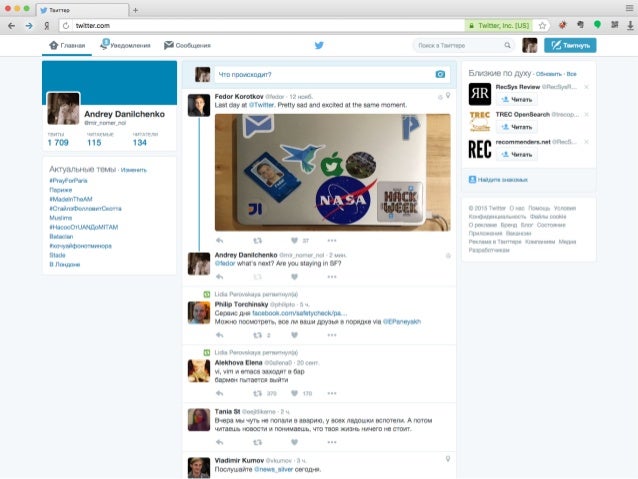638x479 pixels.
Task: Reply to Alekhova Elena's tweet
Action: pyautogui.click(x=219, y=393)
